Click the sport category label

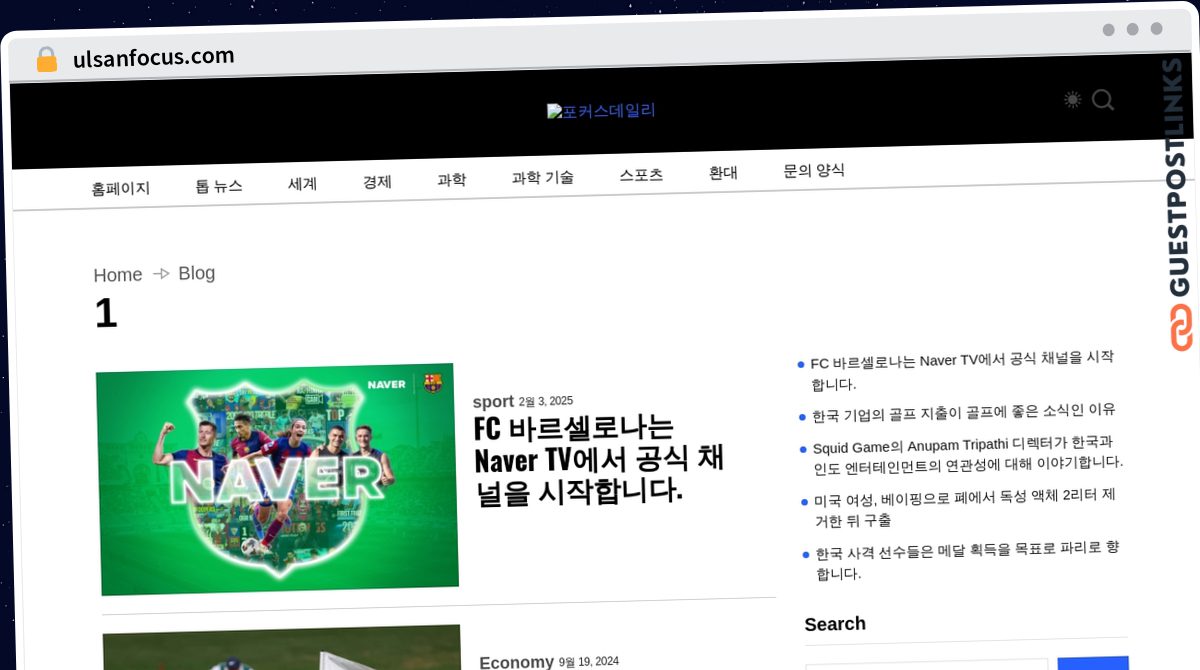[x=493, y=402]
